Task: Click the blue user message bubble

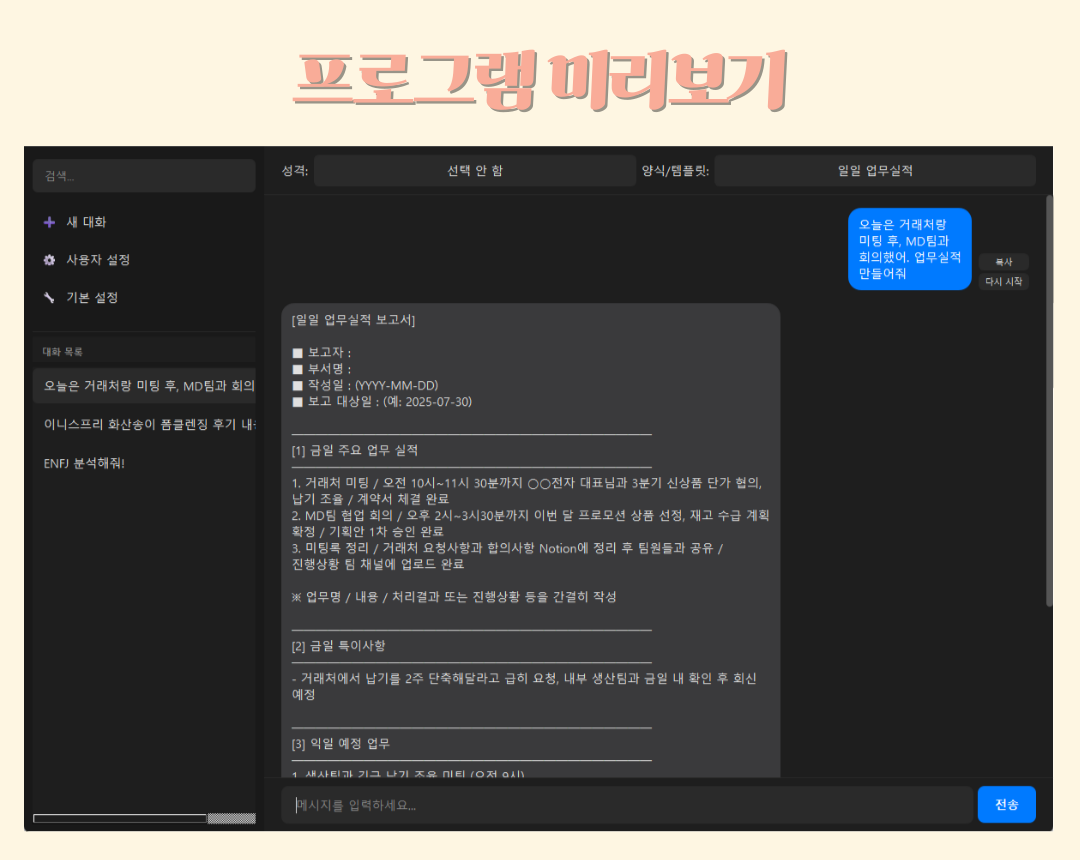Action: click(909, 248)
